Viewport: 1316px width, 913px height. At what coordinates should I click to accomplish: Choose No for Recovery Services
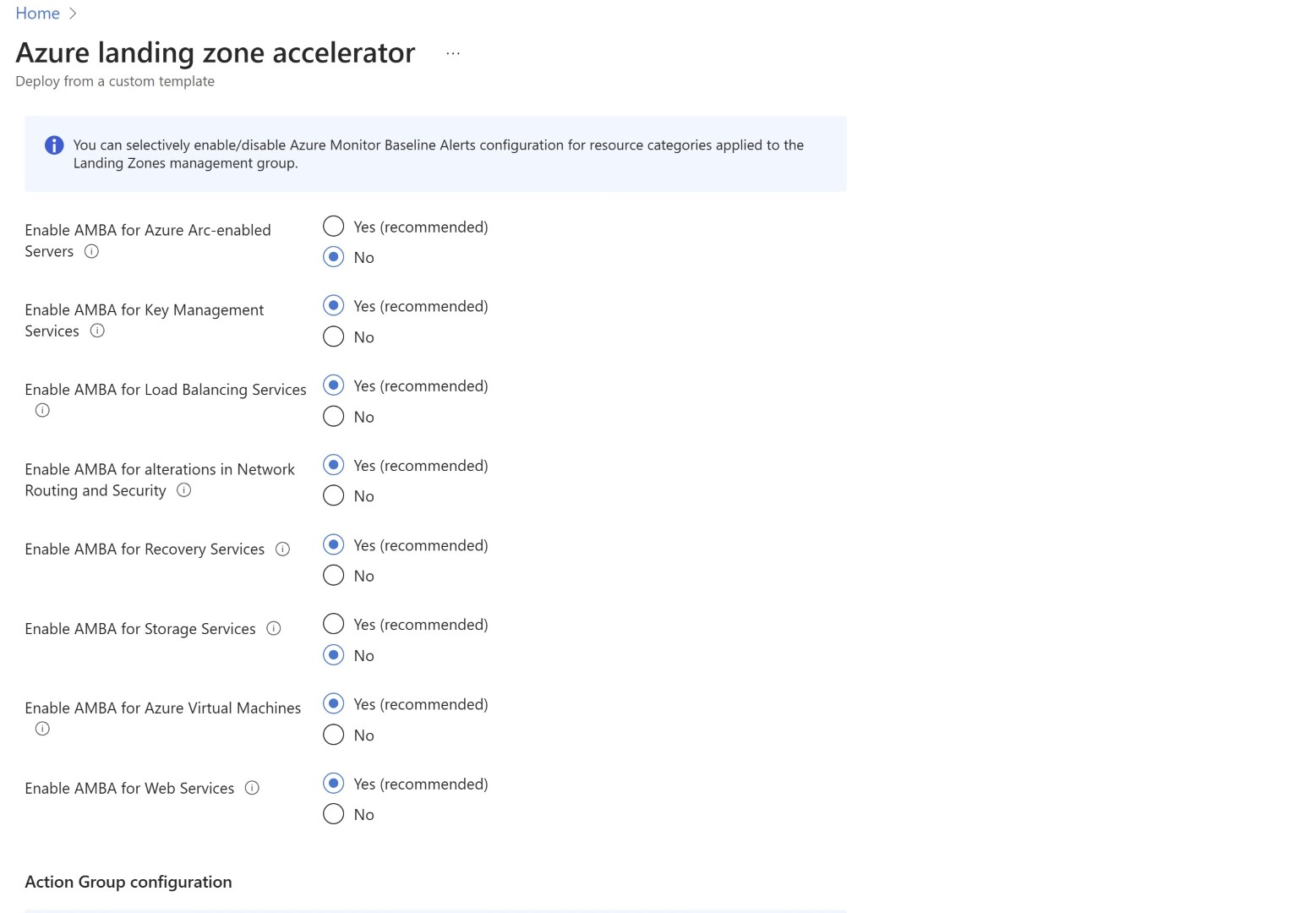tap(334, 575)
